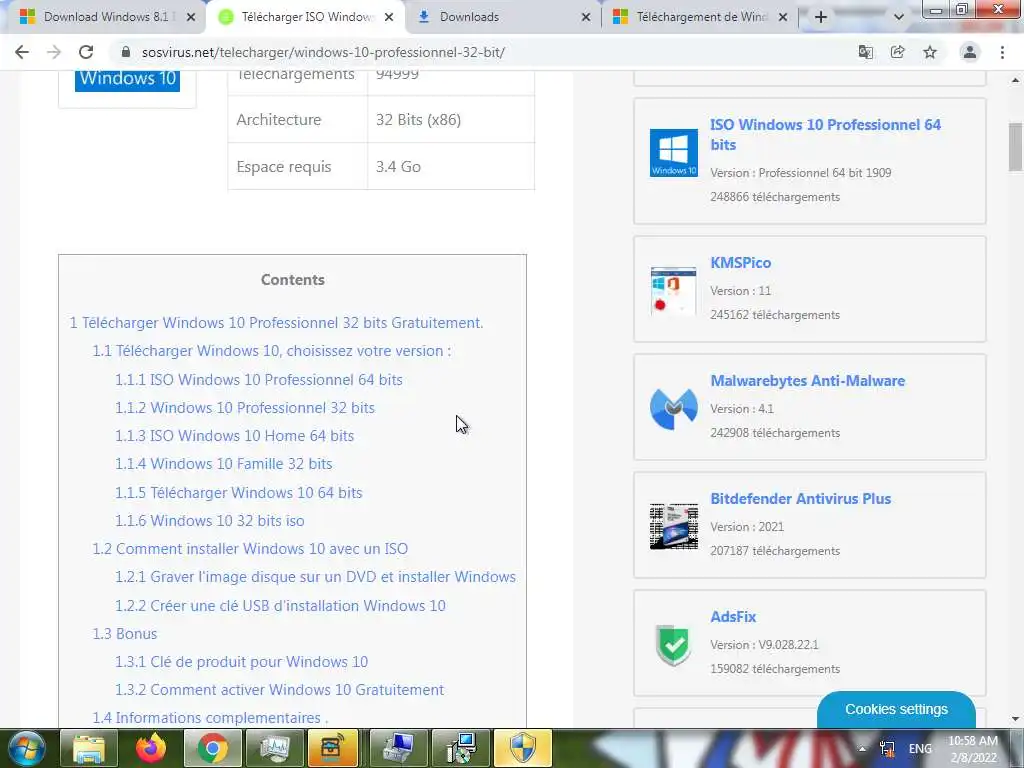Open the taskbar clock showing 10:58 AM

[x=973, y=749]
